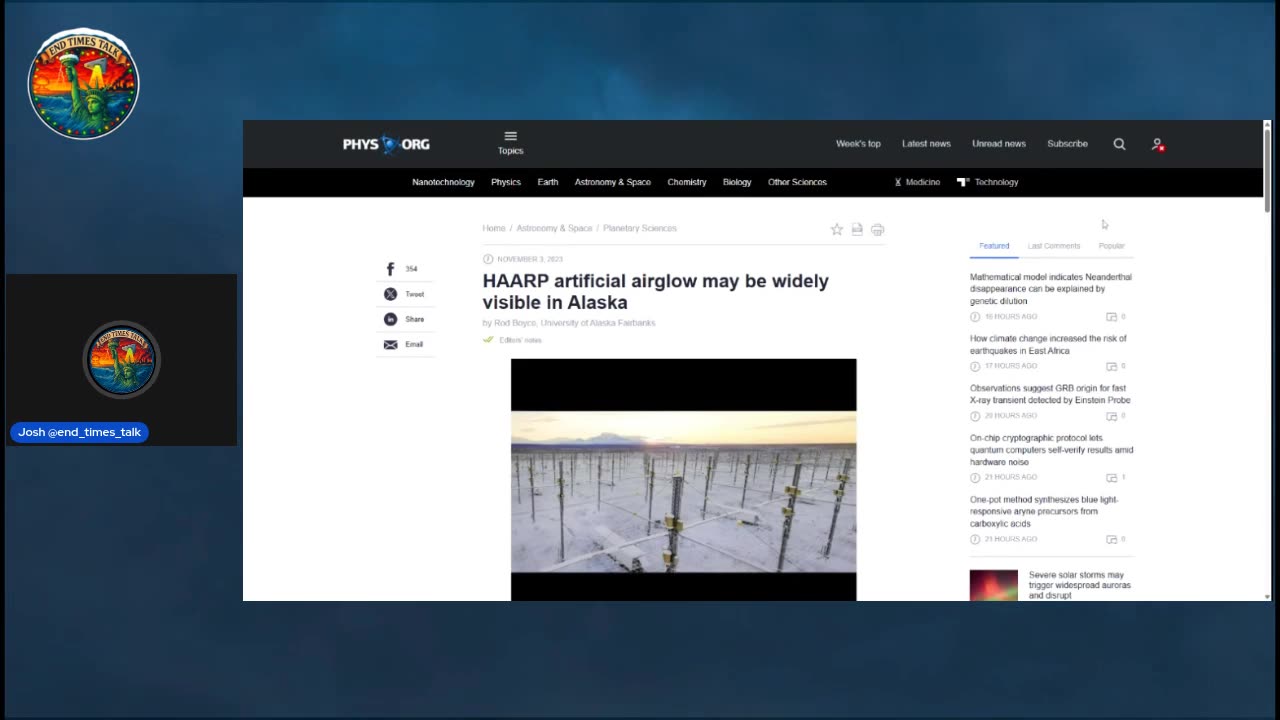Image resolution: width=1280 pixels, height=720 pixels.
Task: Open comments icon for Neanderthal article
Action: pyautogui.click(x=1111, y=317)
